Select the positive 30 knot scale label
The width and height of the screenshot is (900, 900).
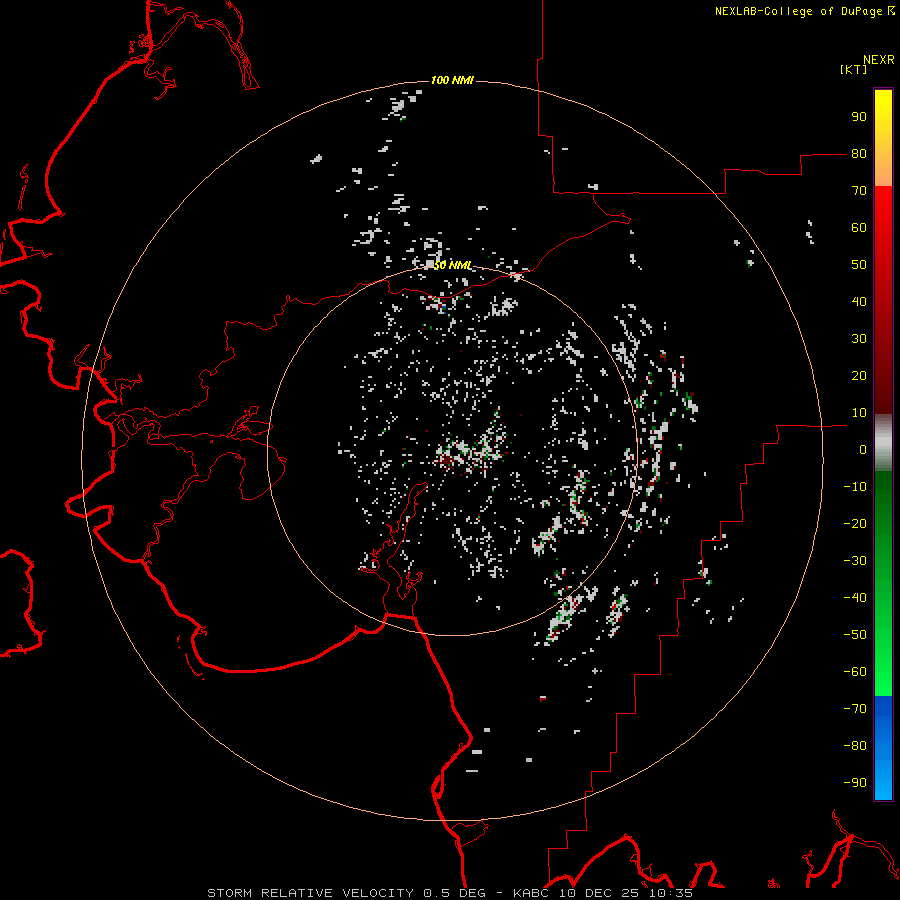tap(859, 339)
